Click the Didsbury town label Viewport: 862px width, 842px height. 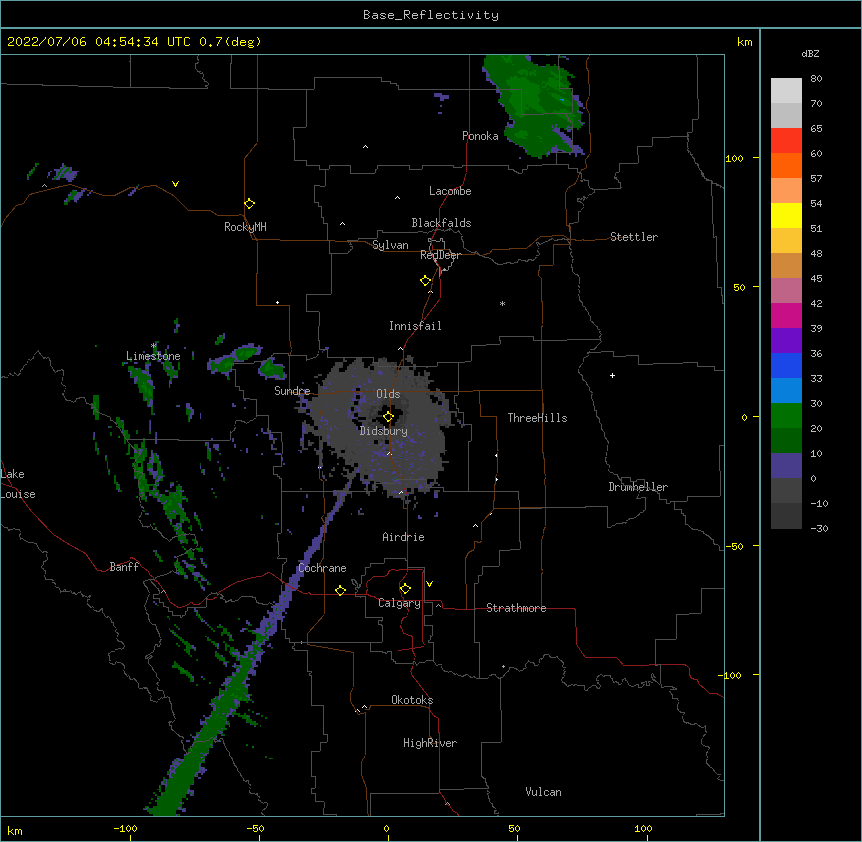pos(383,431)
